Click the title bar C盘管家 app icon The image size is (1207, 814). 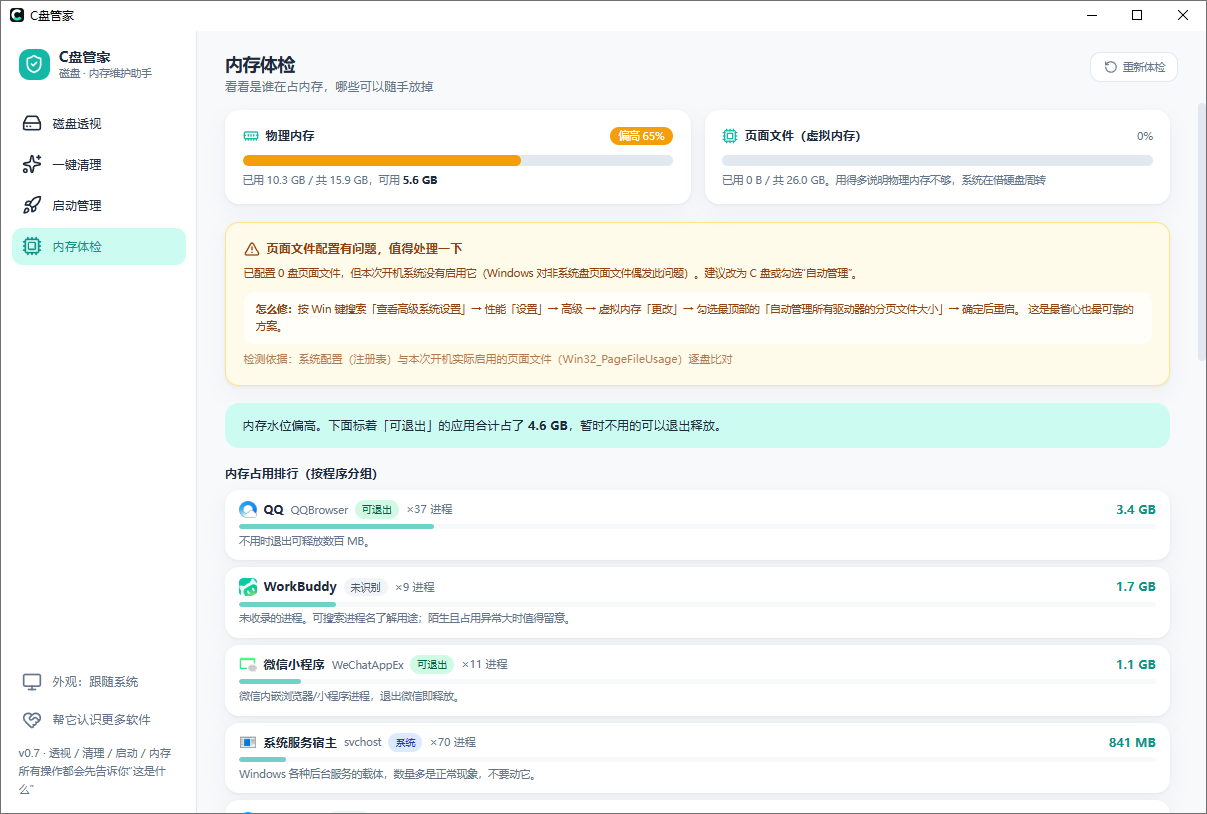pos(16,15)
